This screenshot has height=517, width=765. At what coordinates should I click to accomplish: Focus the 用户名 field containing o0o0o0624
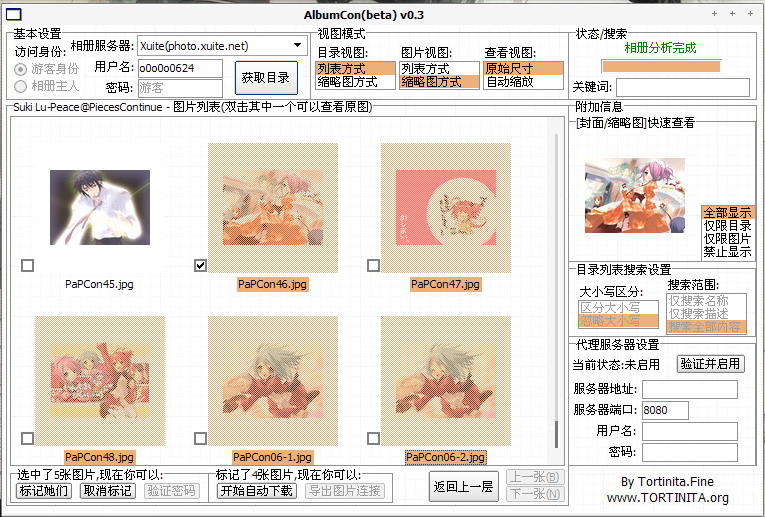click(x=180, y=68)
